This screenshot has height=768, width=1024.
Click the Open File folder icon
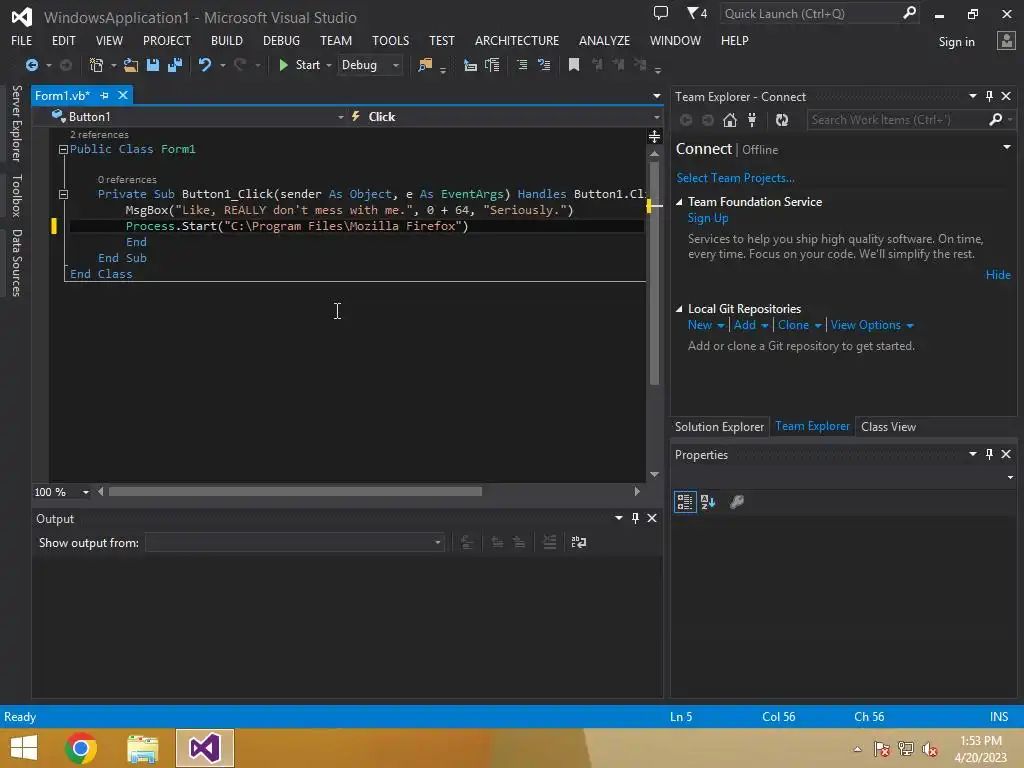(x=131, y=65)
